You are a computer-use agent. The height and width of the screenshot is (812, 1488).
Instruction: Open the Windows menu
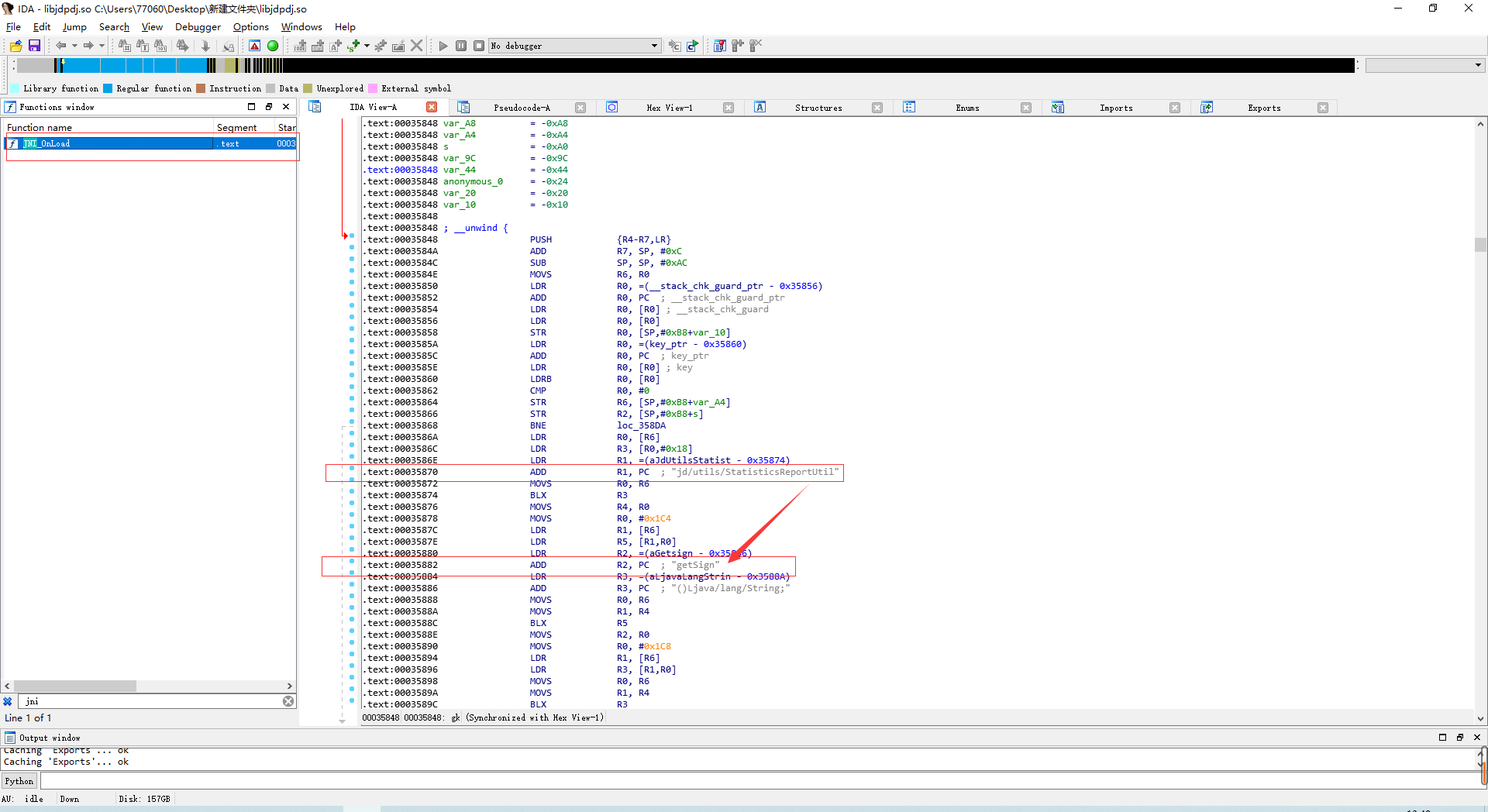[x=301, y=26]
